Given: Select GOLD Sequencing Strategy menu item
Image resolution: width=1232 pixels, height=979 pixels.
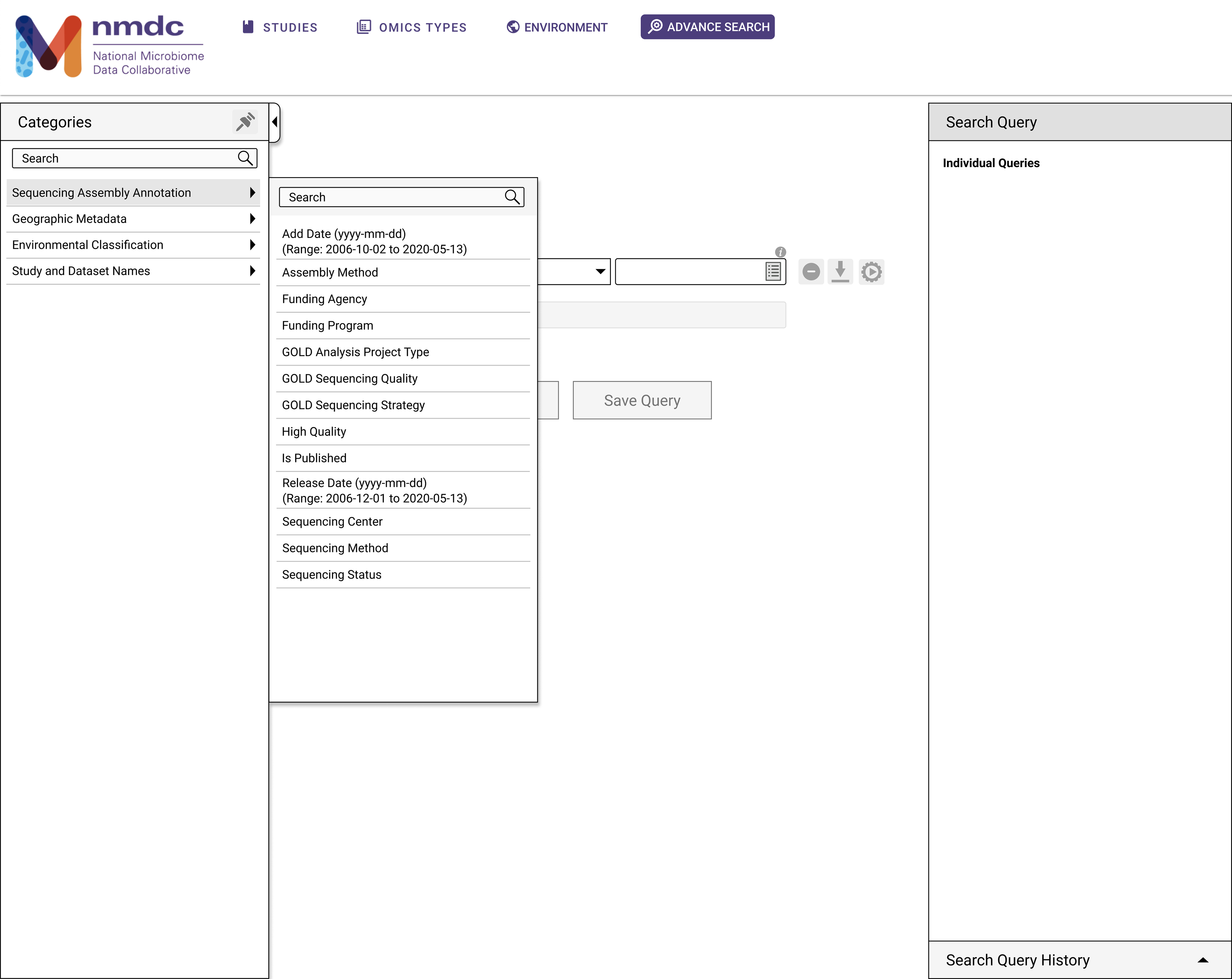Looking at the screenshot, I should tap(353, 405).
